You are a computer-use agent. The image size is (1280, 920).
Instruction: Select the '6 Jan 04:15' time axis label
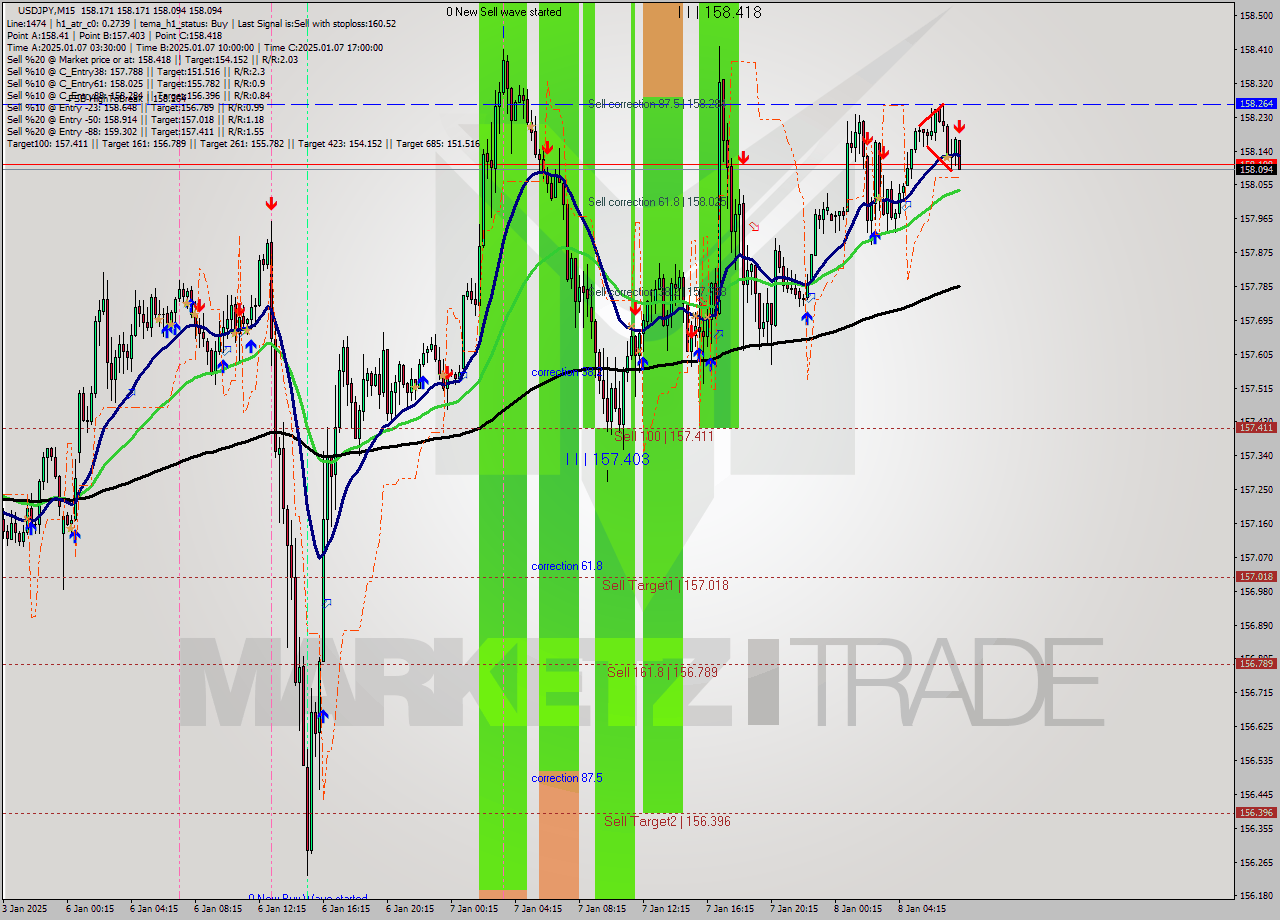[154, 909]
